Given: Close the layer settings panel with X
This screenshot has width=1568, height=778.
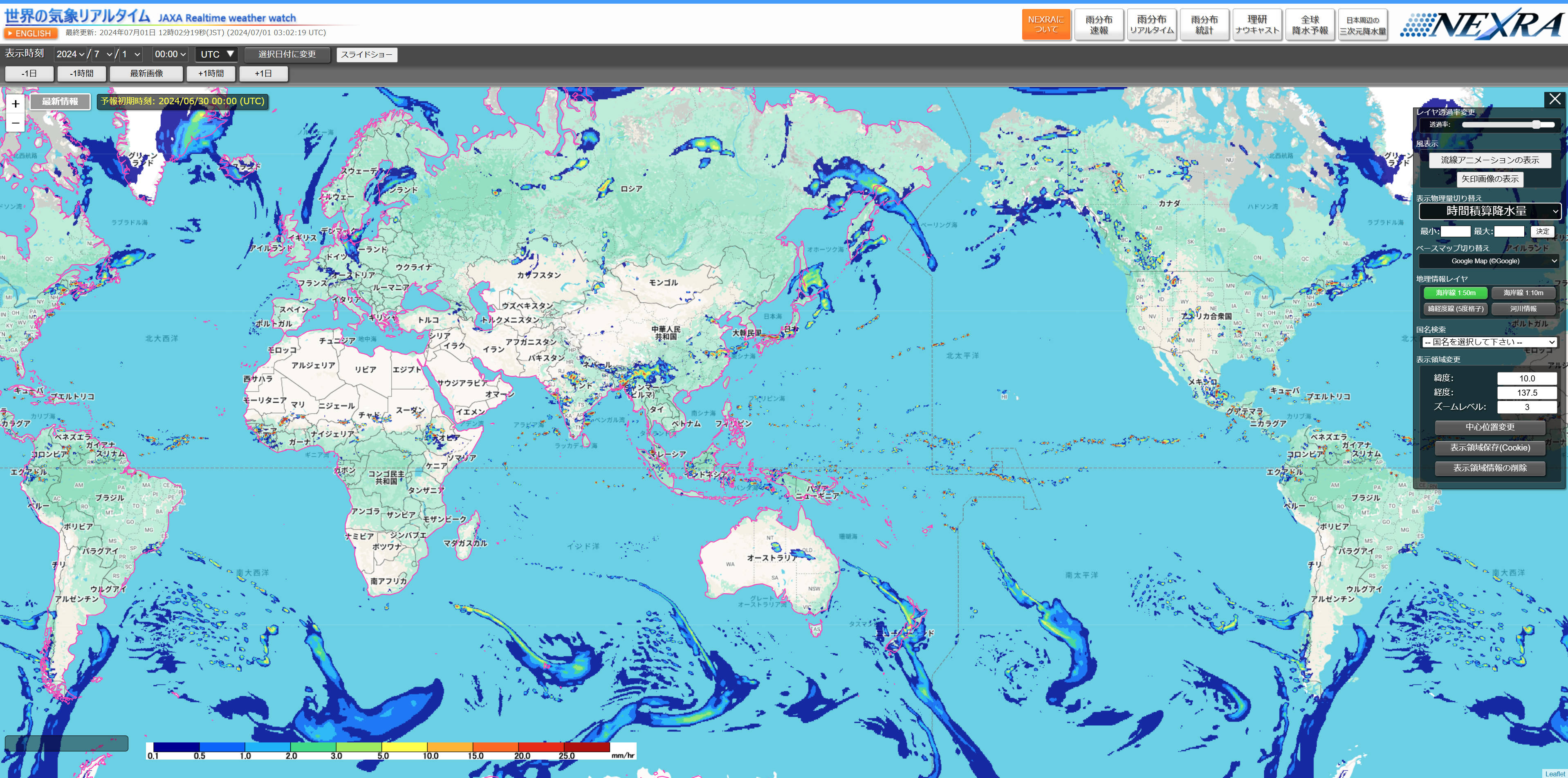Looking at the screenshot, I should (x=1555, y=99).
